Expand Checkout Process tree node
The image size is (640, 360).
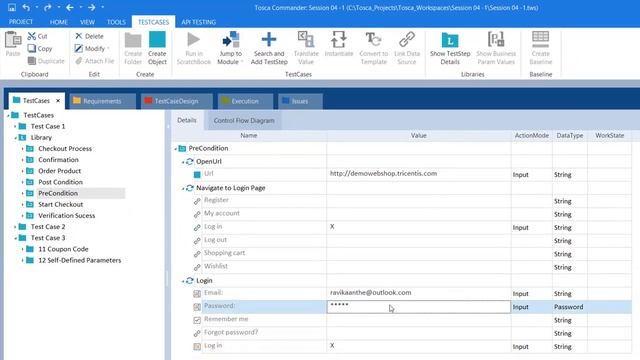[22, 149]
